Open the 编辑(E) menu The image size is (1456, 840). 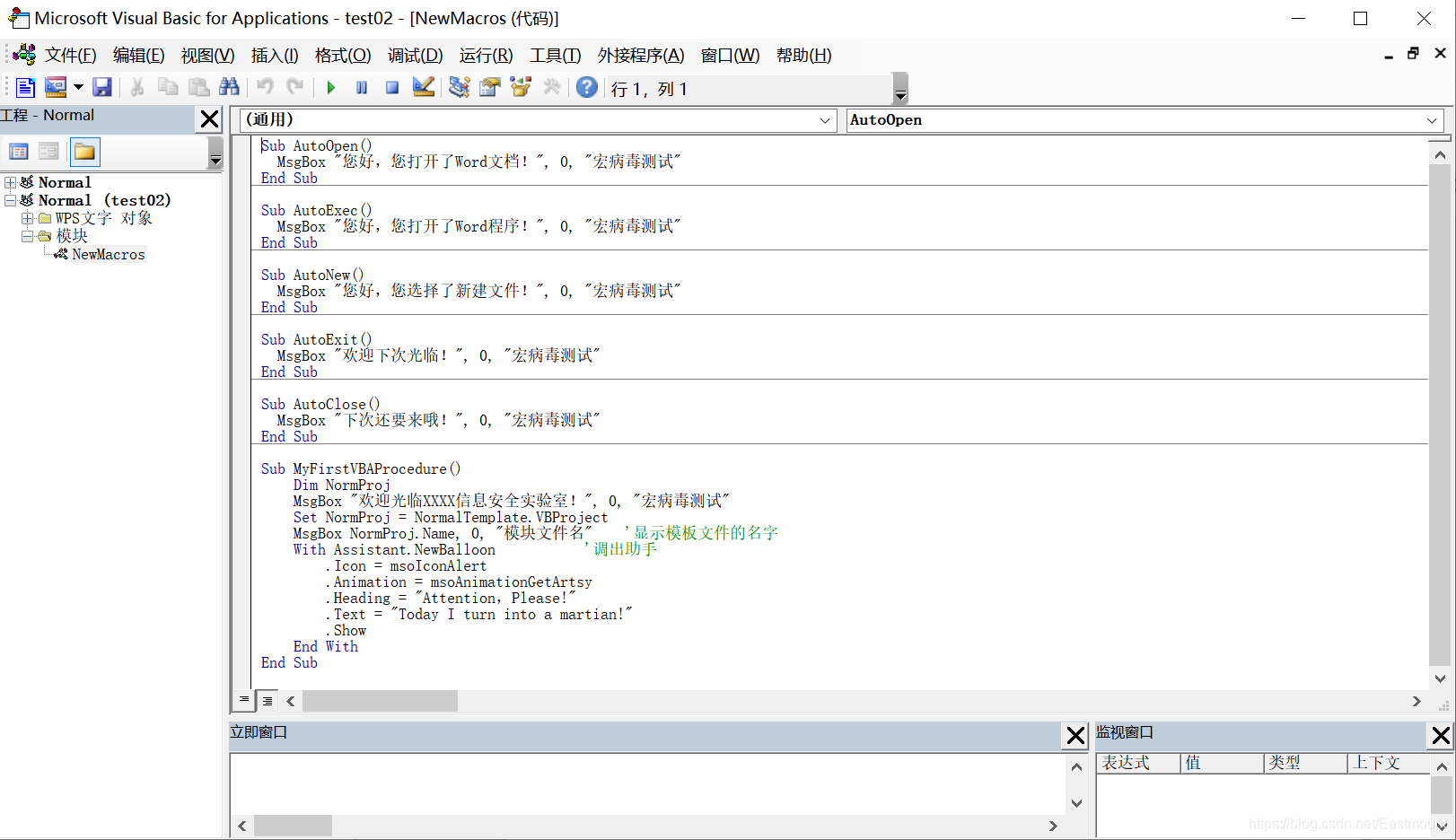(x=139, y=56)
